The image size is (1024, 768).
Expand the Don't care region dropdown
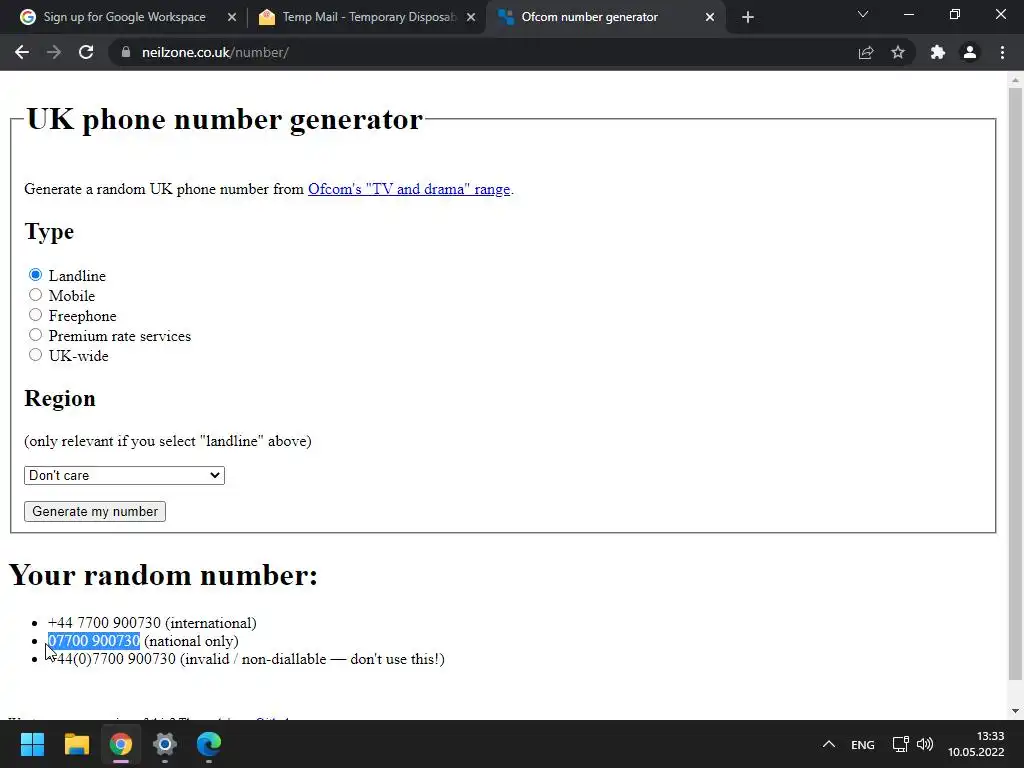[x=124, y=475]
